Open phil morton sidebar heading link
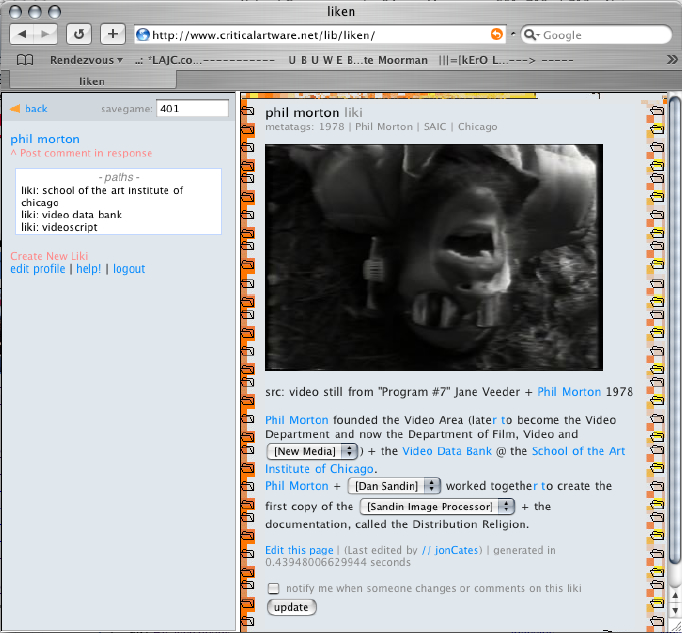682x633 pixels. (45, 139)
